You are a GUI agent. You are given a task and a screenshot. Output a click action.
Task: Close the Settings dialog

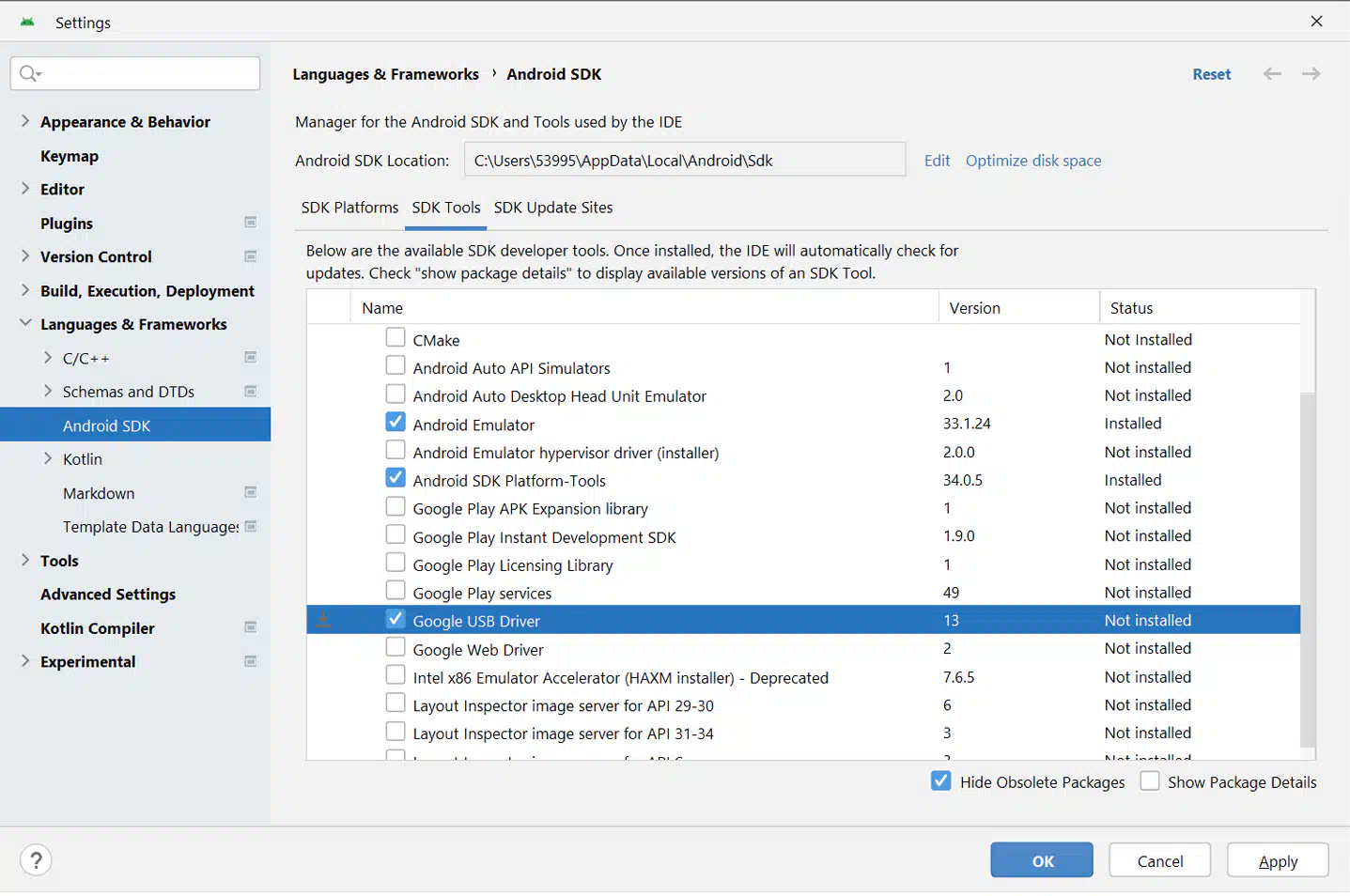tap(1317, 22)
